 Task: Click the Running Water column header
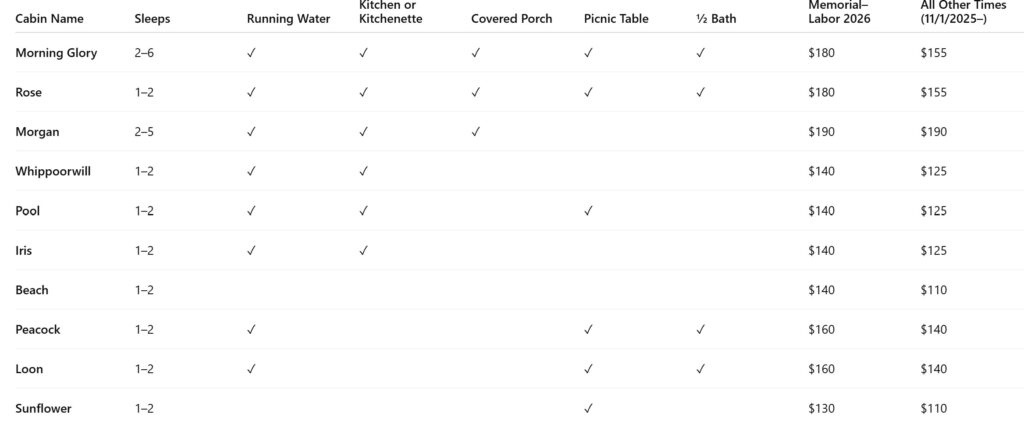(288, 18)
